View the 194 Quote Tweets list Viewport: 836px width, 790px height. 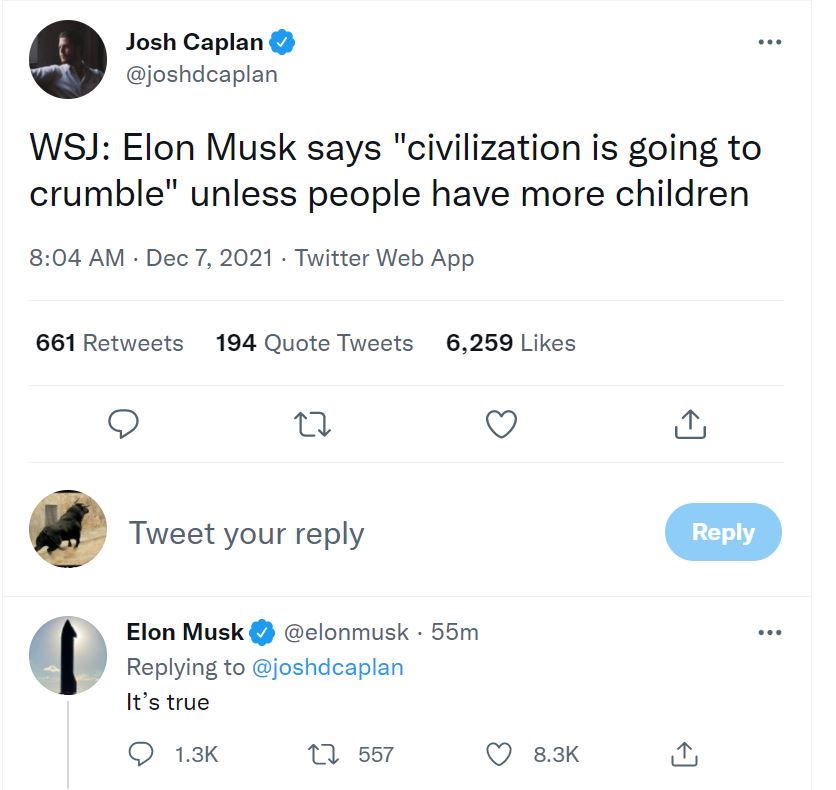(x=314, y=343)
